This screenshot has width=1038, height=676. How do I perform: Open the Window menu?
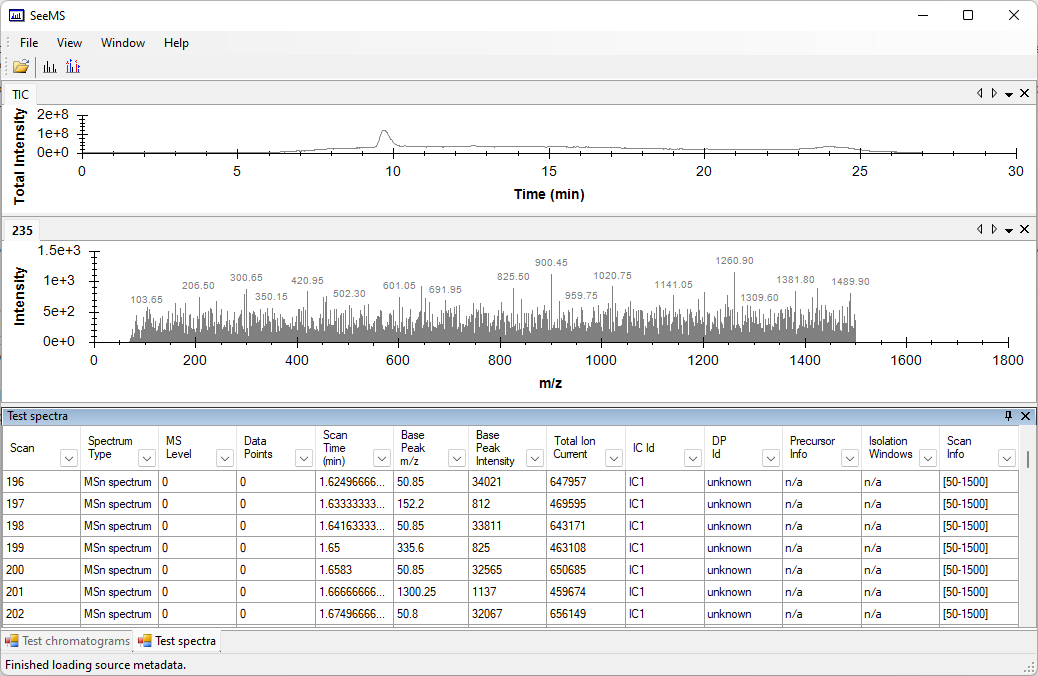[123, 43]
